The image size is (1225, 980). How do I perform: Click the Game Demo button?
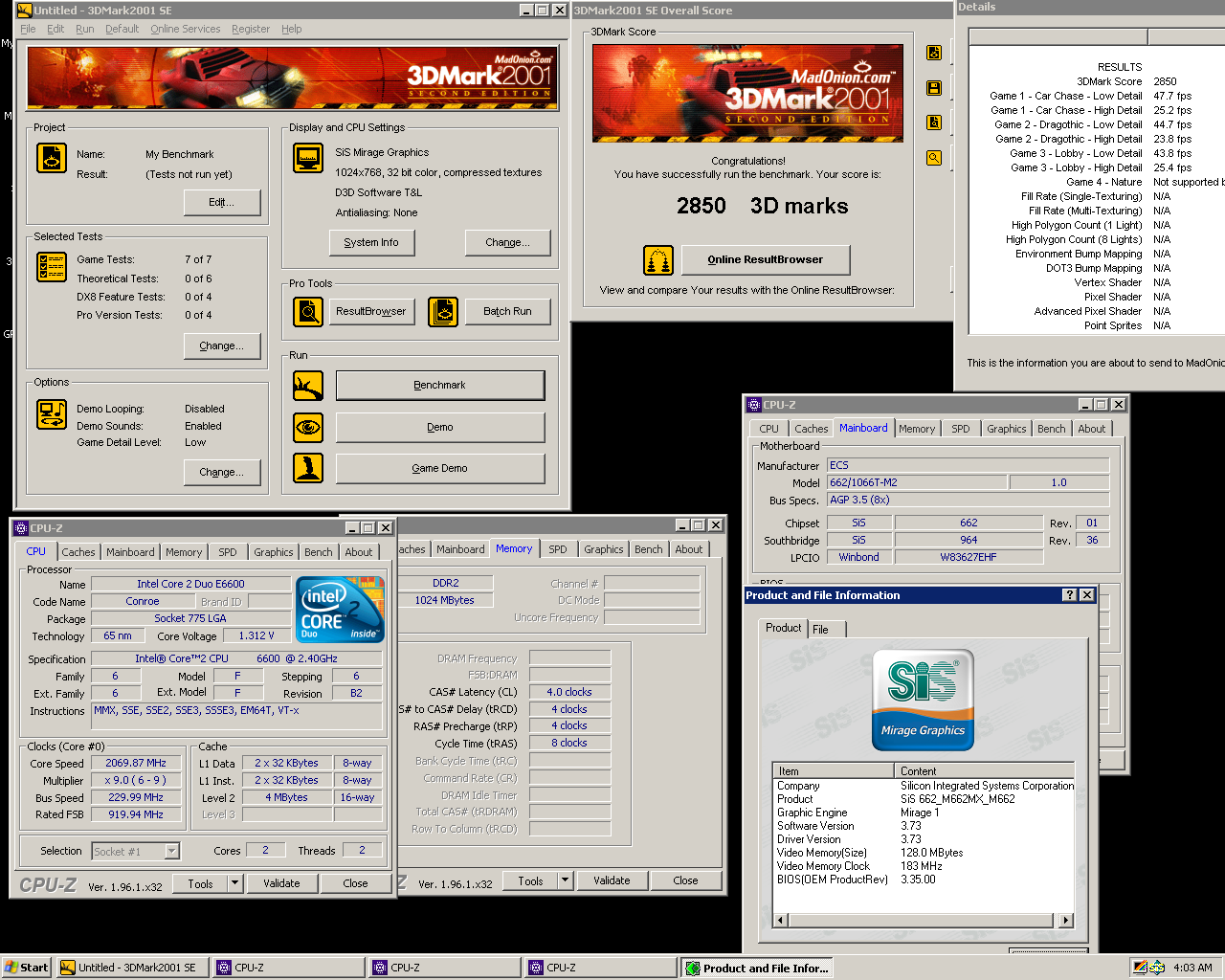(440, 468)
